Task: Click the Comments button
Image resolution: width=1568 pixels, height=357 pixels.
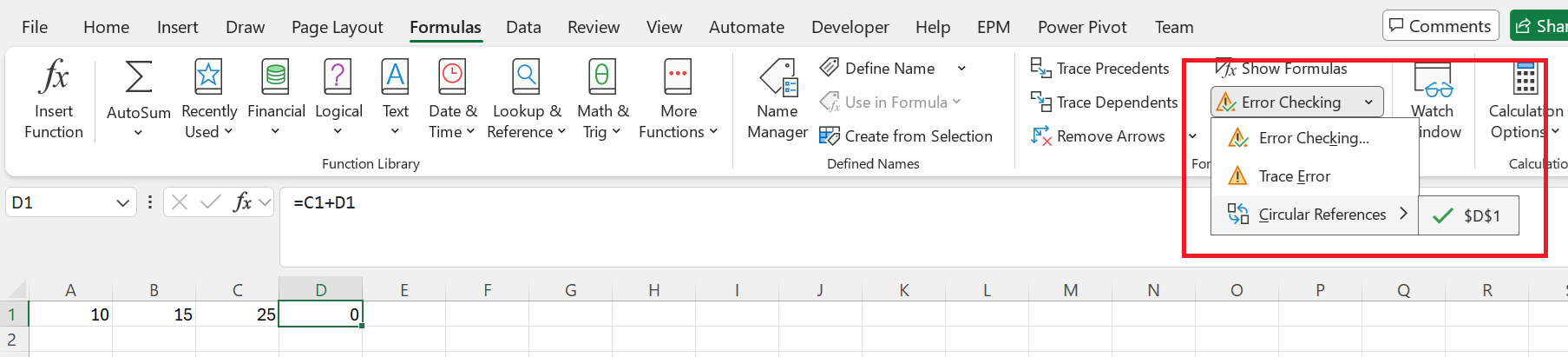Action: tap(1440, 26)
